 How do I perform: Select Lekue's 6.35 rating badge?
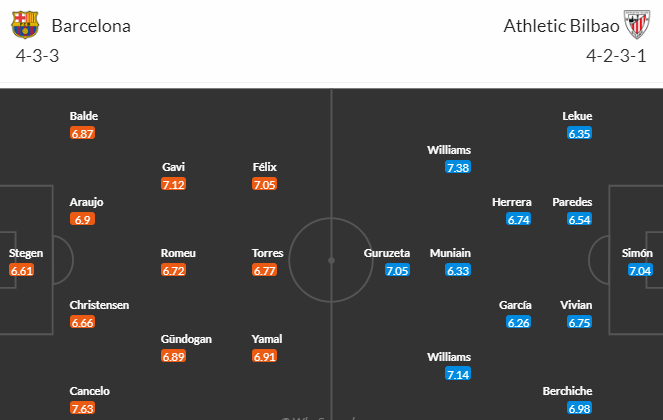pyautogui.click(x=579, y=134)
